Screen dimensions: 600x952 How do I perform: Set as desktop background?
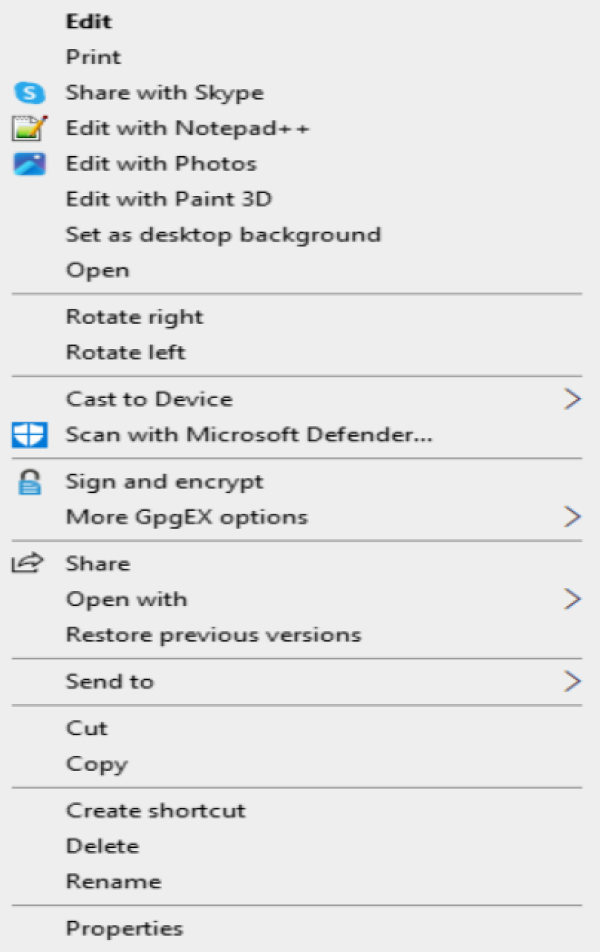point(223,235)
